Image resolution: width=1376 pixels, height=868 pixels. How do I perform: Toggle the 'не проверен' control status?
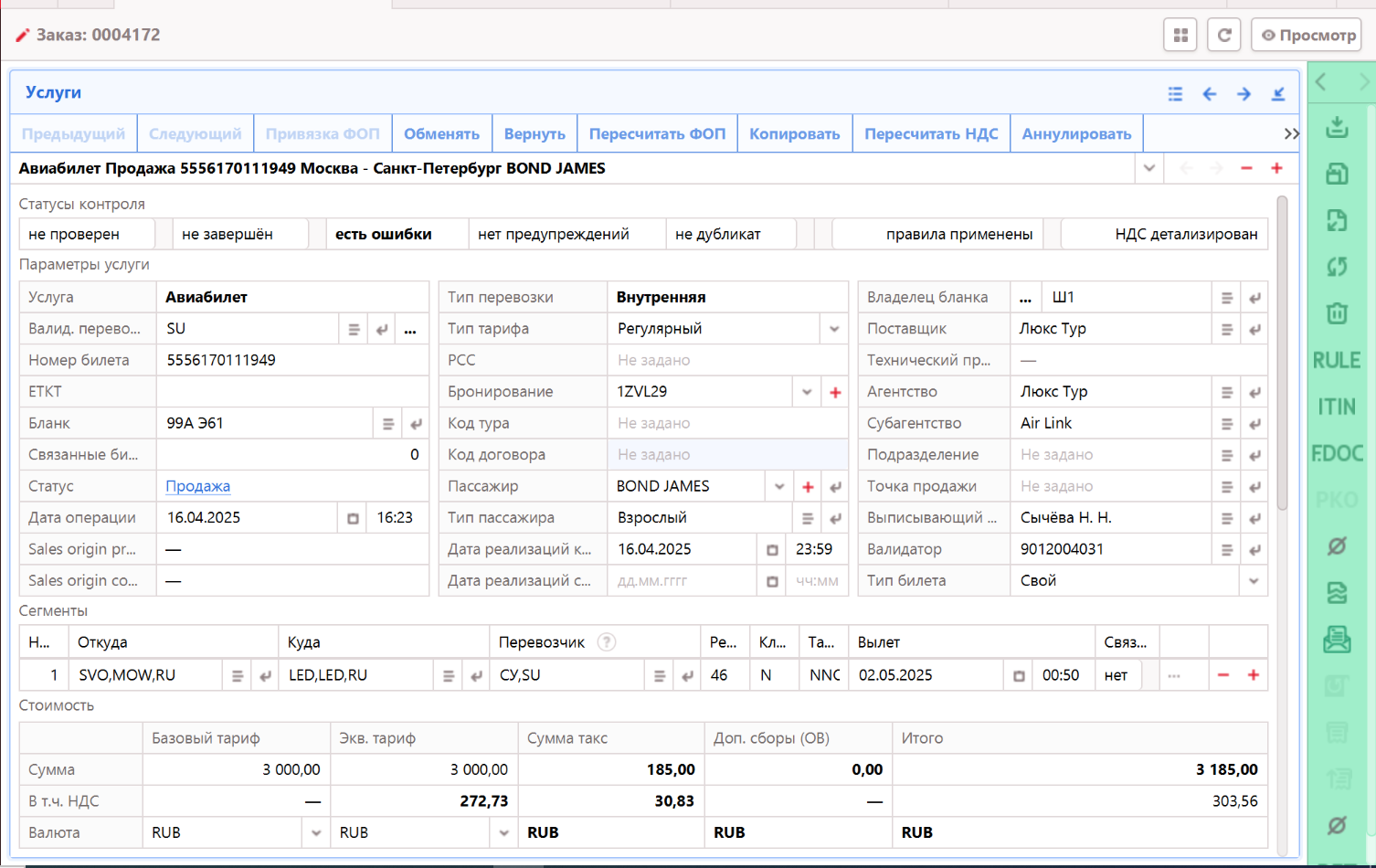click(86, 234)
